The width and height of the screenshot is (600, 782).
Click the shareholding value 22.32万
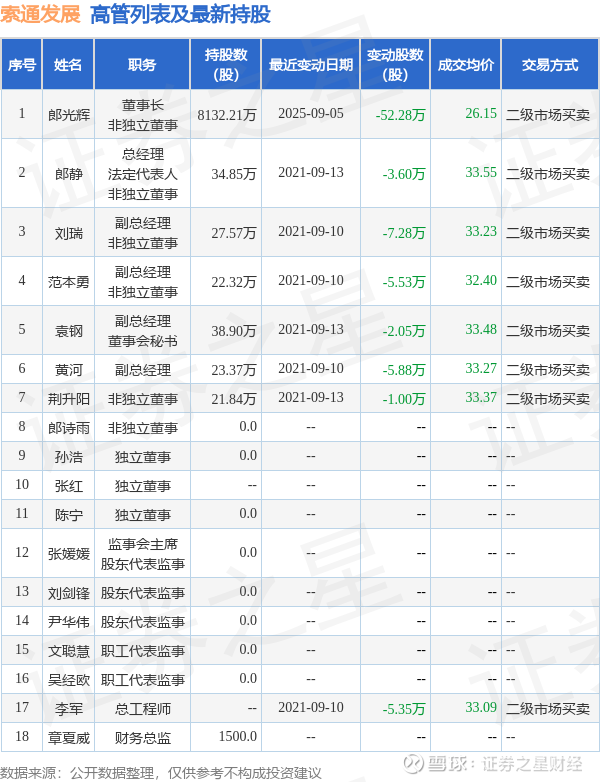[x=234, y=282]
